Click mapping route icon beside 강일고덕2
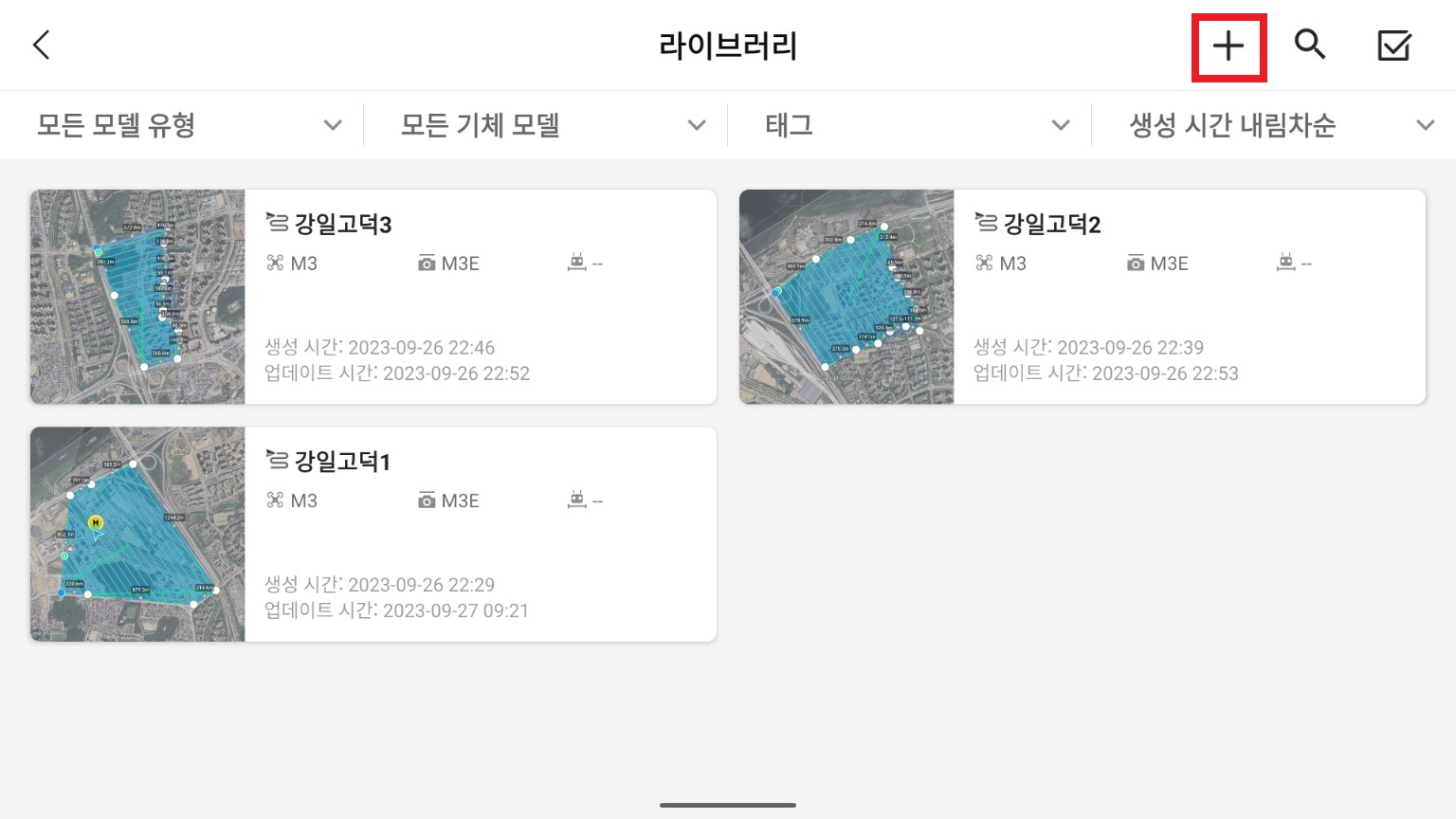Screen dimensions: 1456x819 986,223
